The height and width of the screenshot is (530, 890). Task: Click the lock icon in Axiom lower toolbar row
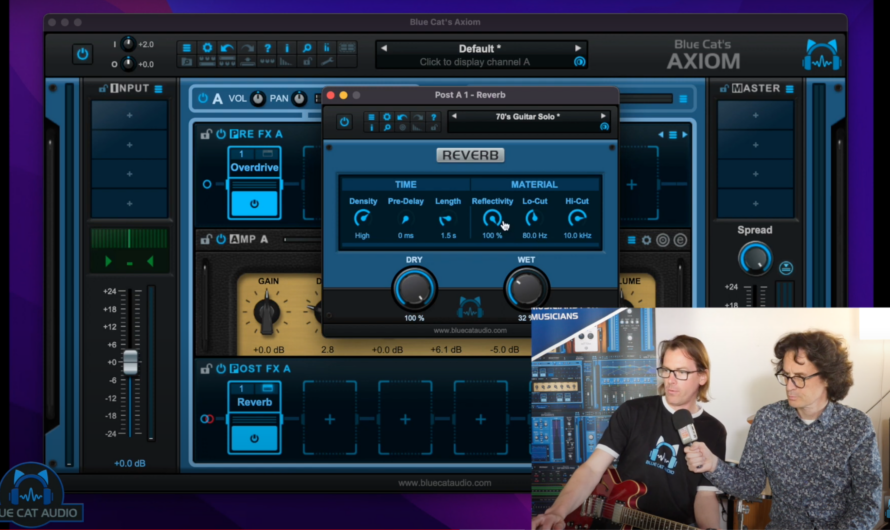(x=307, y=61)
